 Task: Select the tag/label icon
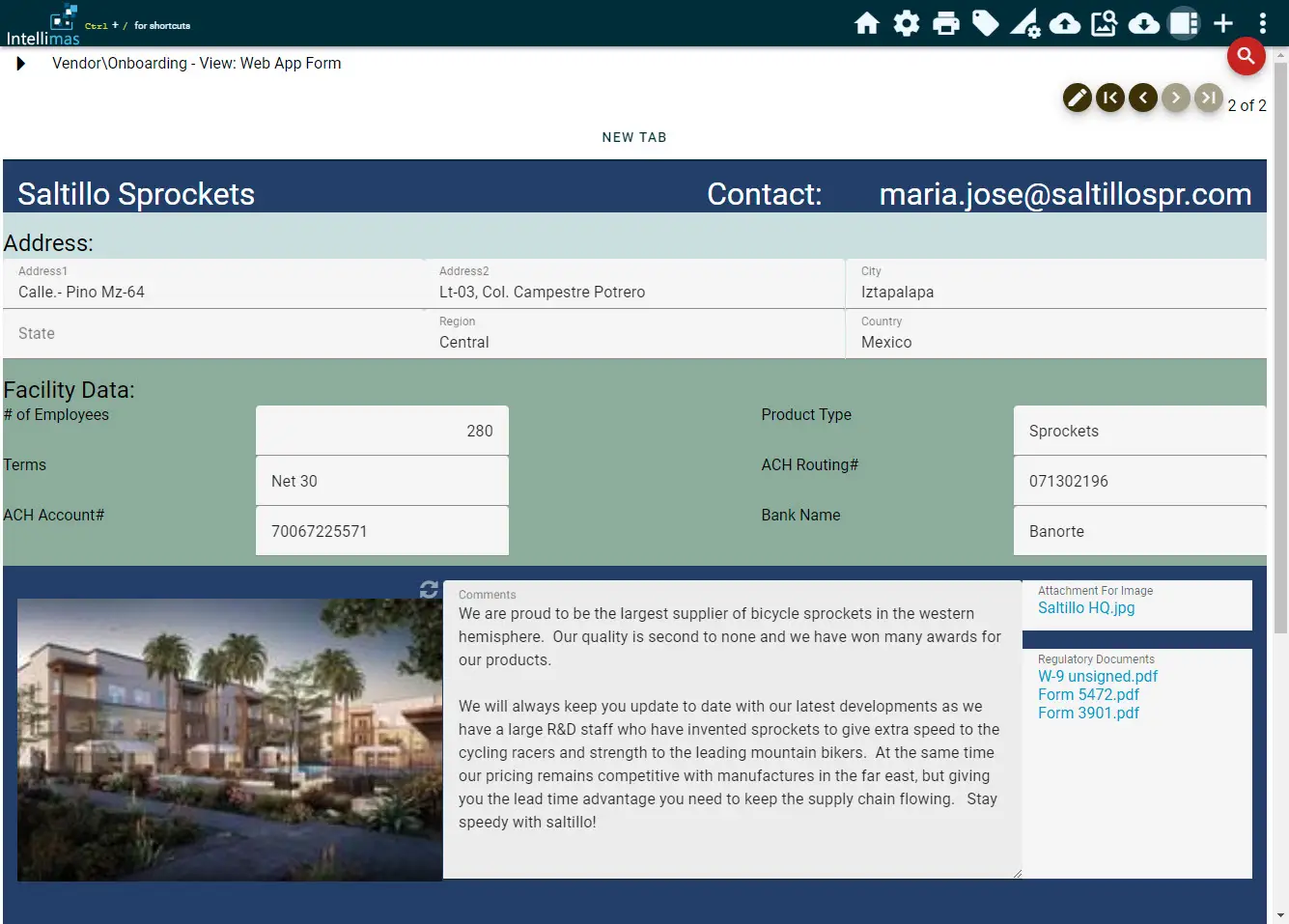[985, 23]
